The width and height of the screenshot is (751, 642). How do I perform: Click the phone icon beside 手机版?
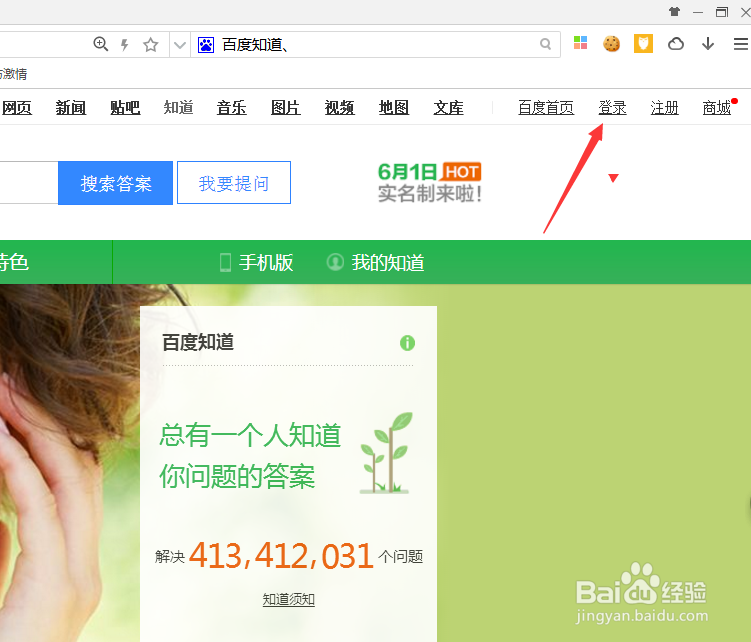[225, 263]
